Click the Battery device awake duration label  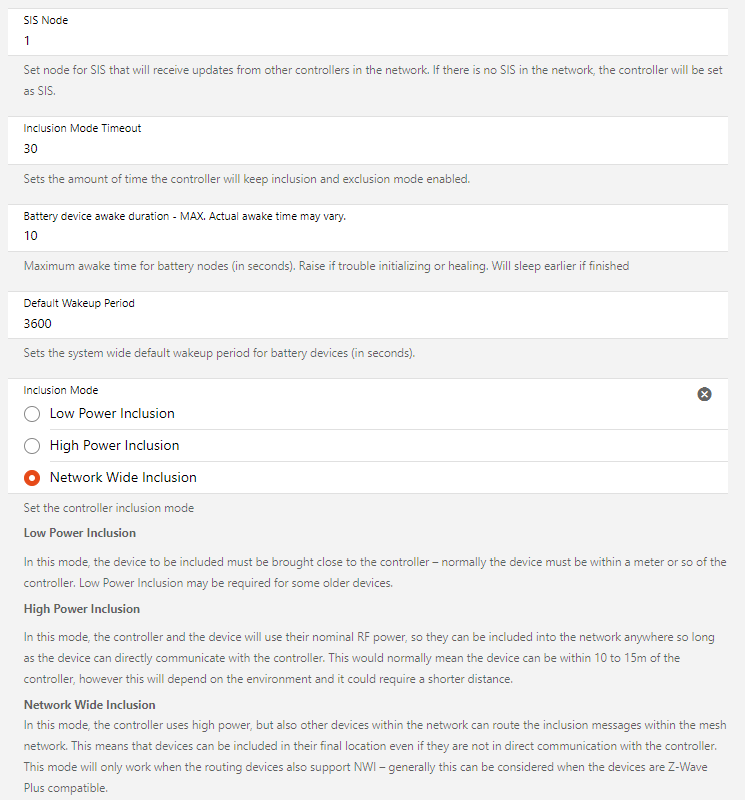pyautogui.click(x=184, y=216)
